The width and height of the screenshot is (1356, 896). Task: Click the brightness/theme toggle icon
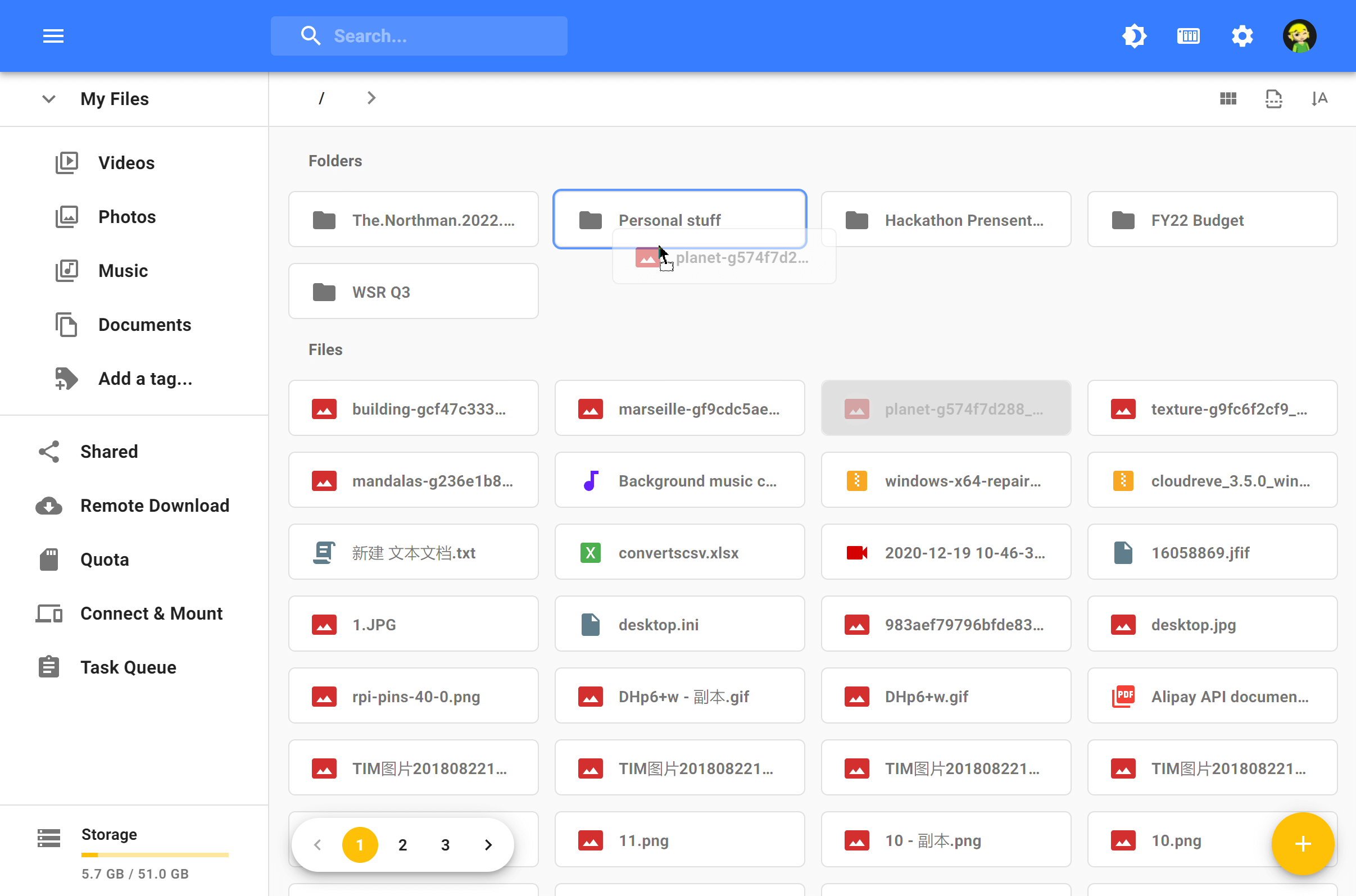click(1134, 35)
